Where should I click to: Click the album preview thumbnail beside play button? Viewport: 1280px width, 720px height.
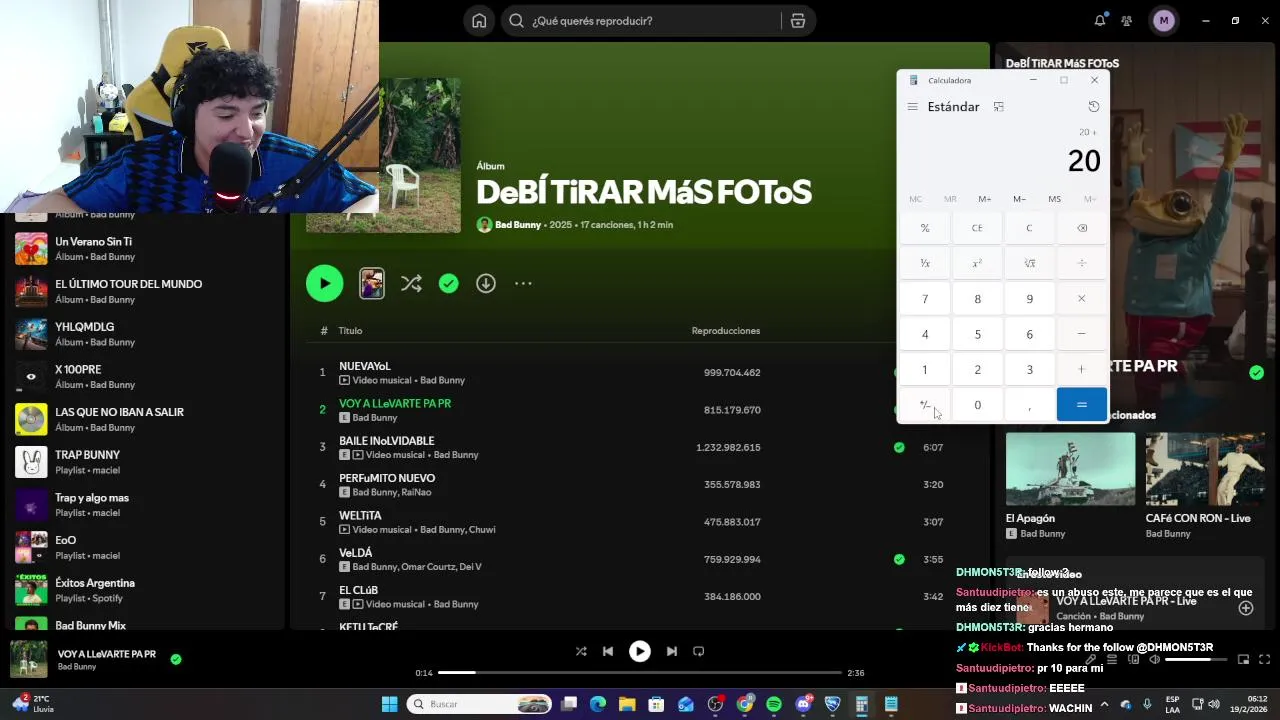click(x=372, y=284)
